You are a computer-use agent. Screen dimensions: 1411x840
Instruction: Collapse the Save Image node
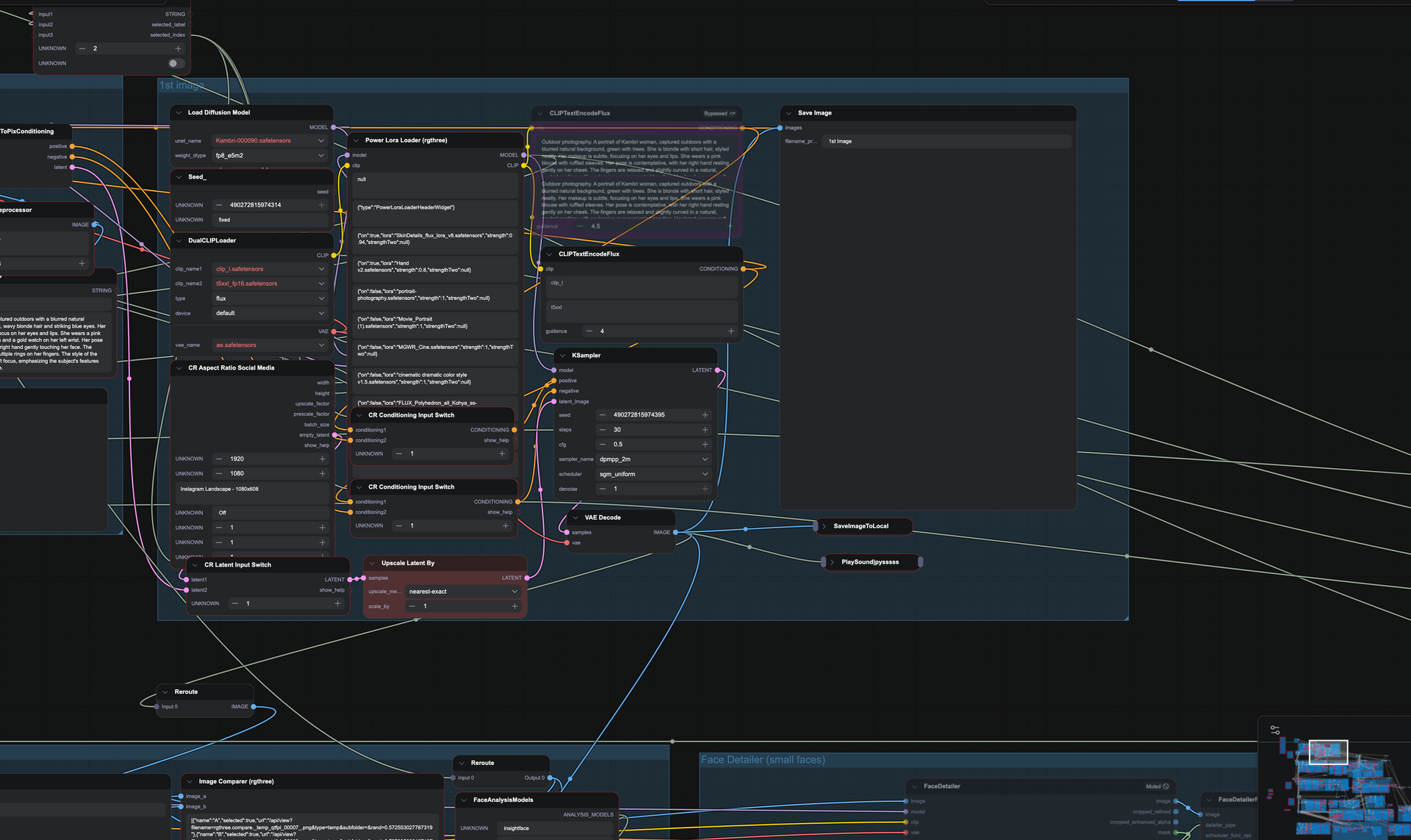point(789,113)
